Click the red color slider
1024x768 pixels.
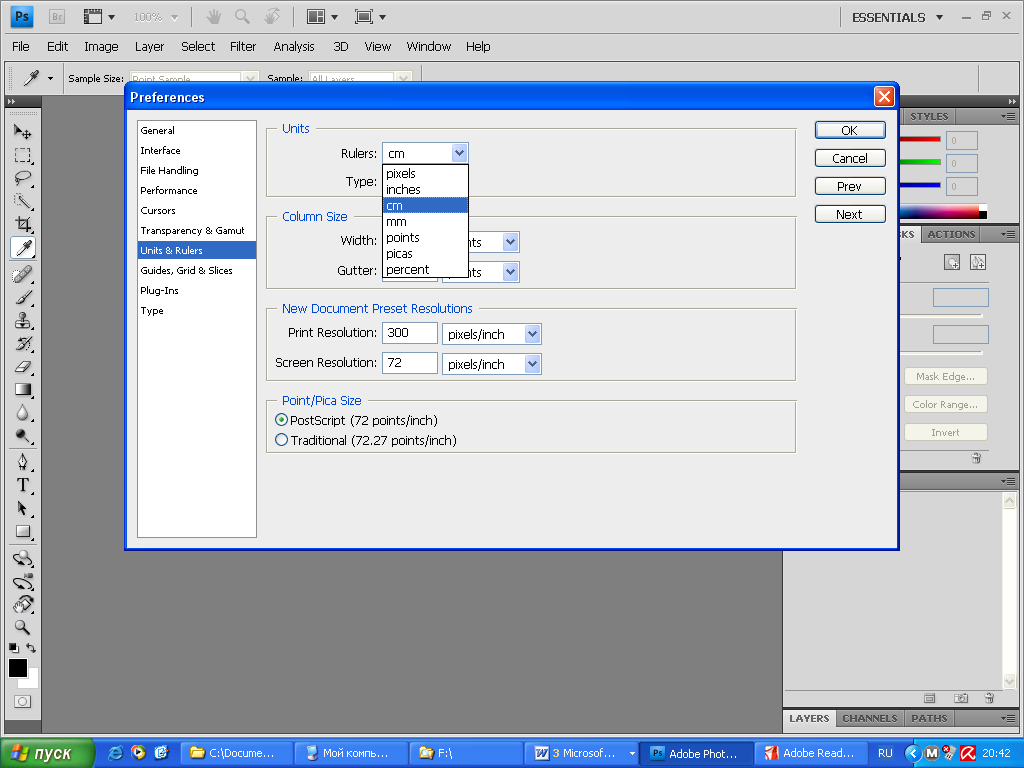tap(920, 139)
